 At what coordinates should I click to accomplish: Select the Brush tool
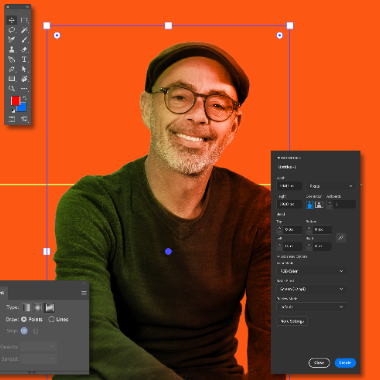tap(24, 40)
